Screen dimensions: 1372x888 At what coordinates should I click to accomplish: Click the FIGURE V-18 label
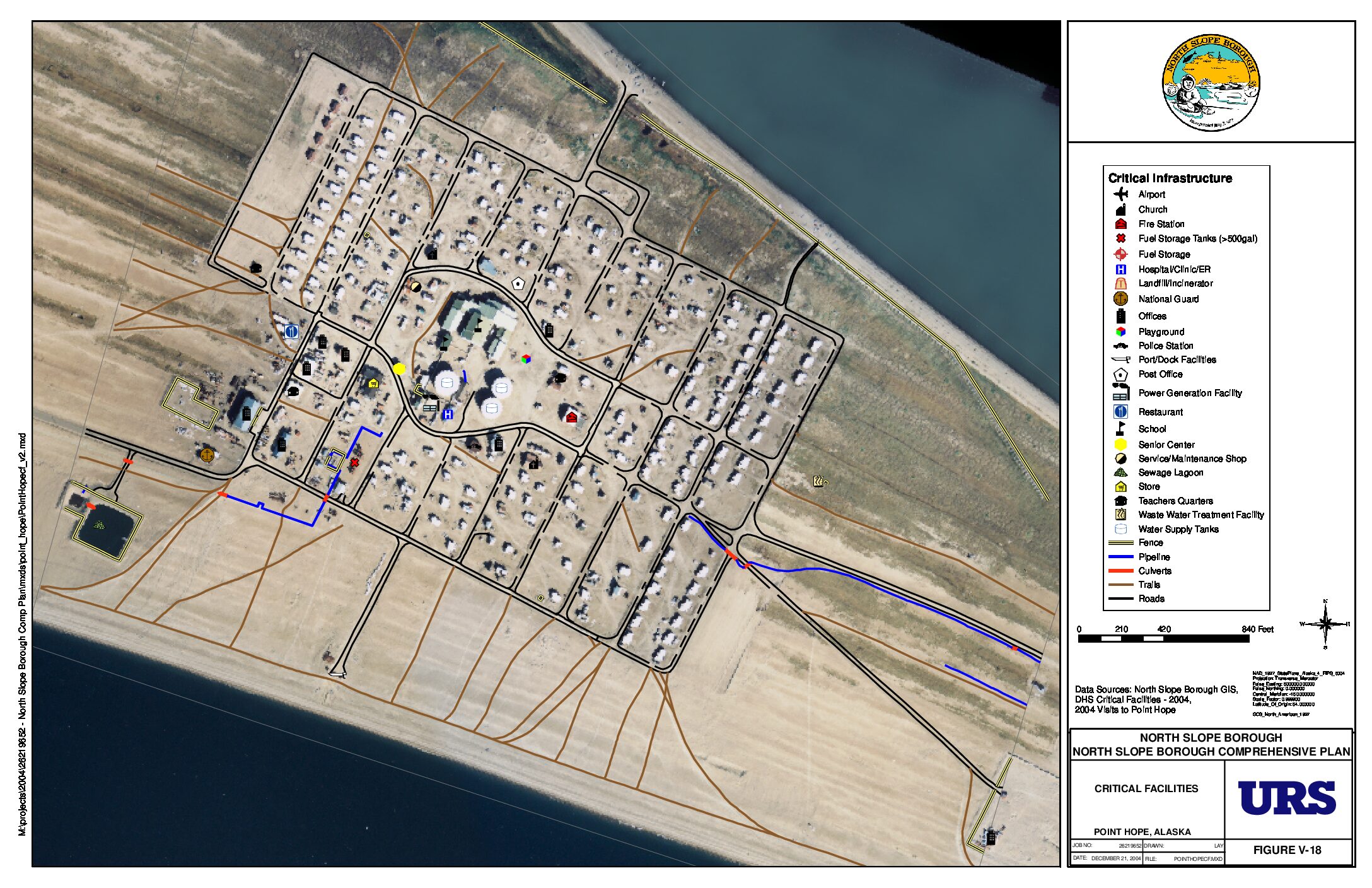(1287, 850)
